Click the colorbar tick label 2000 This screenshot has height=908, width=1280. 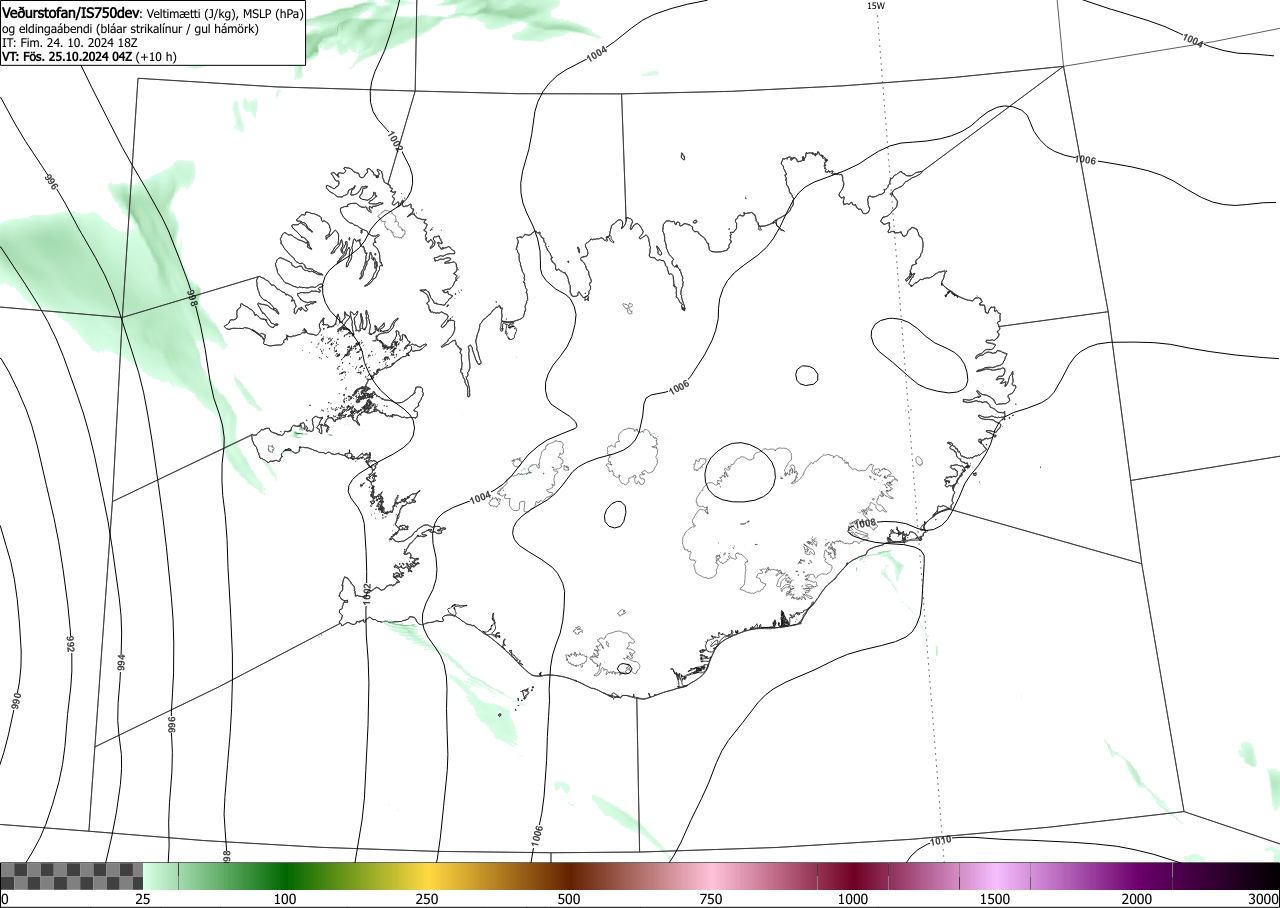click(x=1137, y=899)
